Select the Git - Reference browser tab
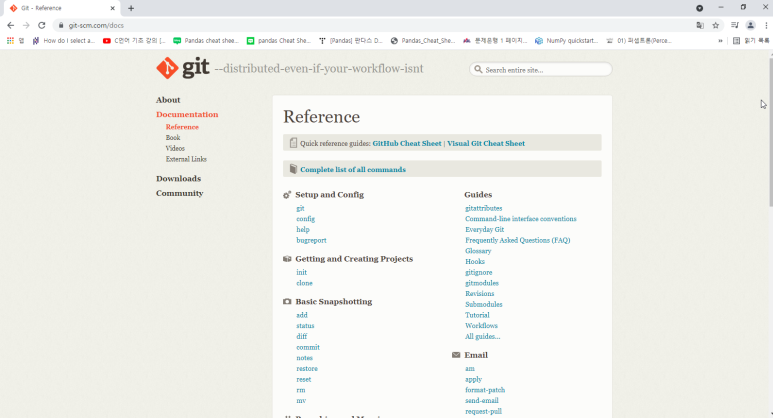Image resolution: width=773 pixels, height=418 pixels. [62, 8]
